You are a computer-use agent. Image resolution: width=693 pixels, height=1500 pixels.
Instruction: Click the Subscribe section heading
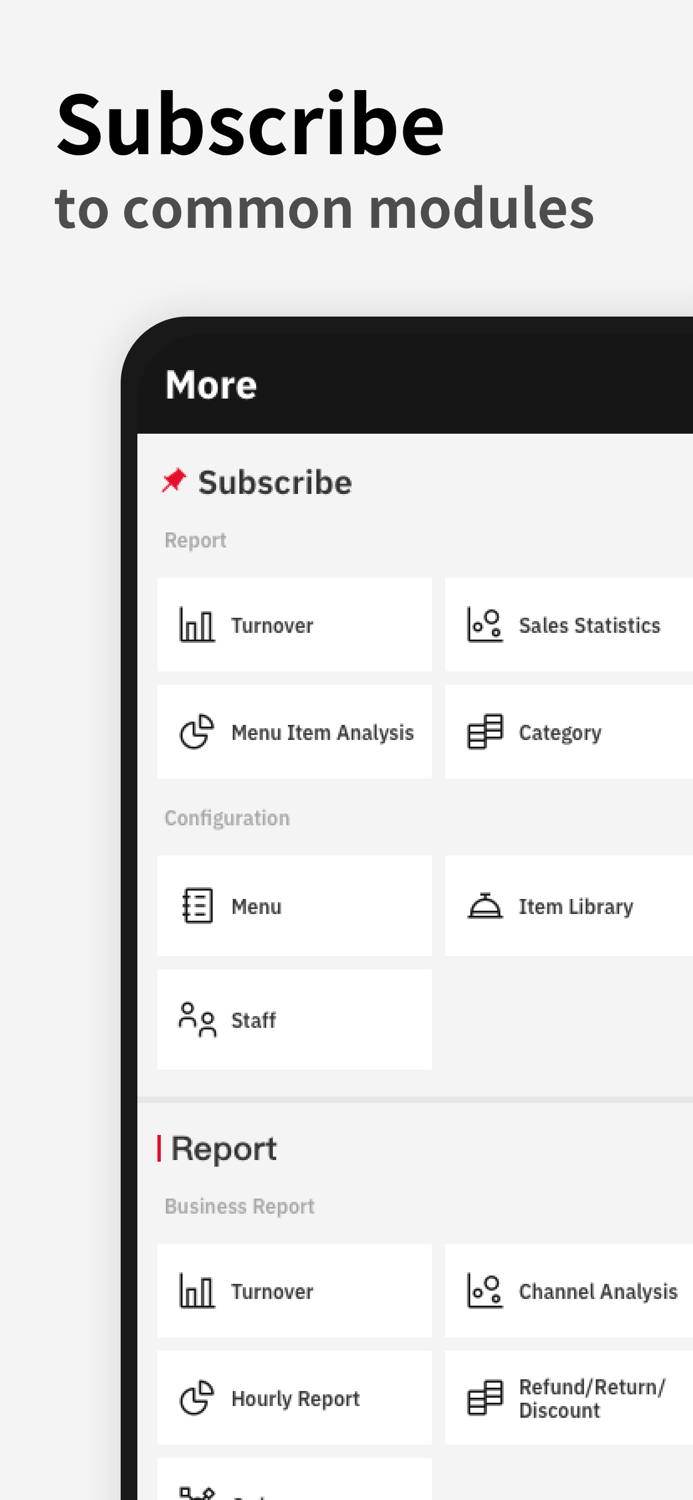[275, 482]
